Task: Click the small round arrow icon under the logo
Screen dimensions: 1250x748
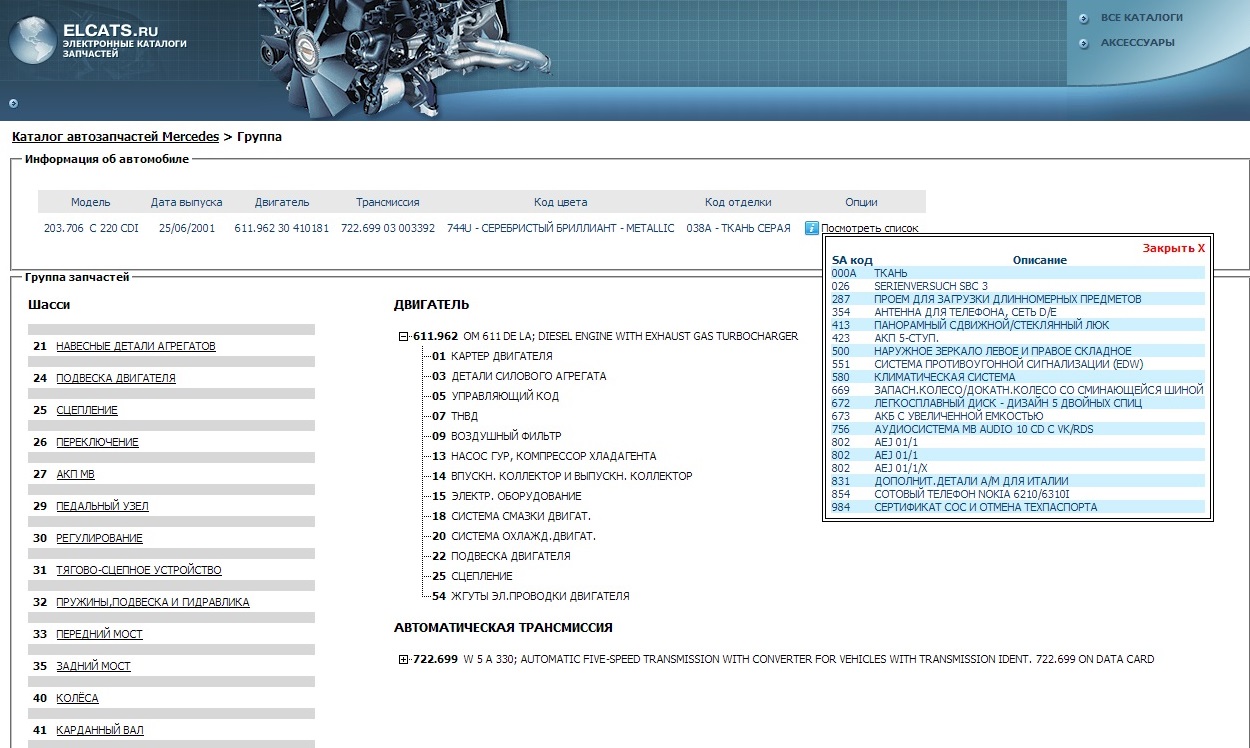Action: pyautogui.click(x=13, y=102)
